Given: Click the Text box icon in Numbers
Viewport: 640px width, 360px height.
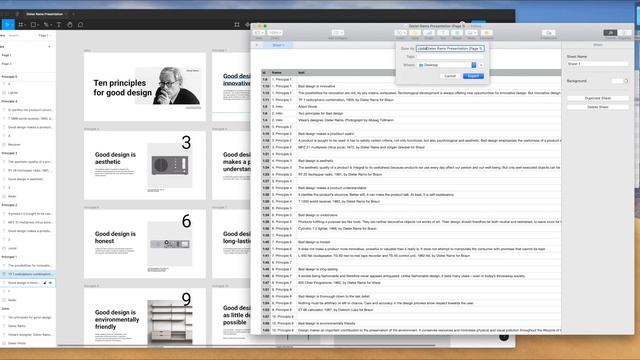Looking at the screenshot, I should click(x=443, y=33).
